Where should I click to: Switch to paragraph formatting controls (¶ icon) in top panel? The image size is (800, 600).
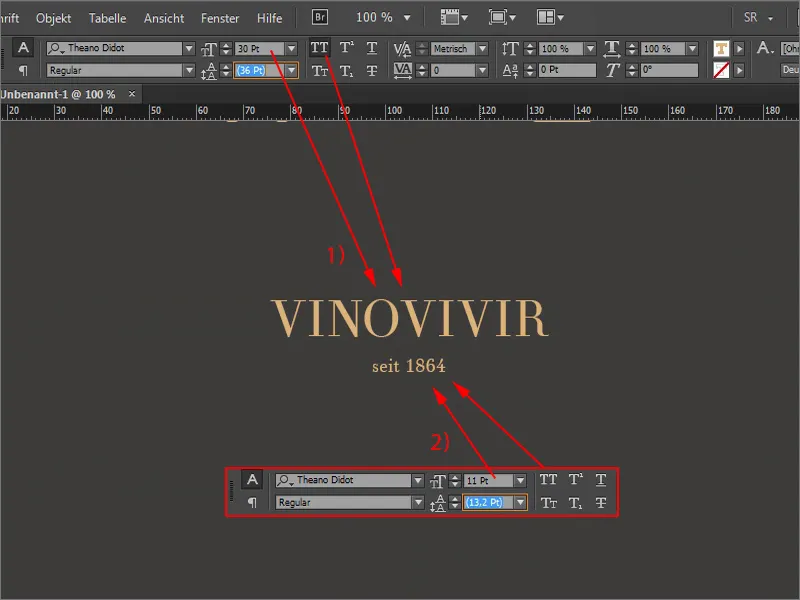[x=23, y=70]
